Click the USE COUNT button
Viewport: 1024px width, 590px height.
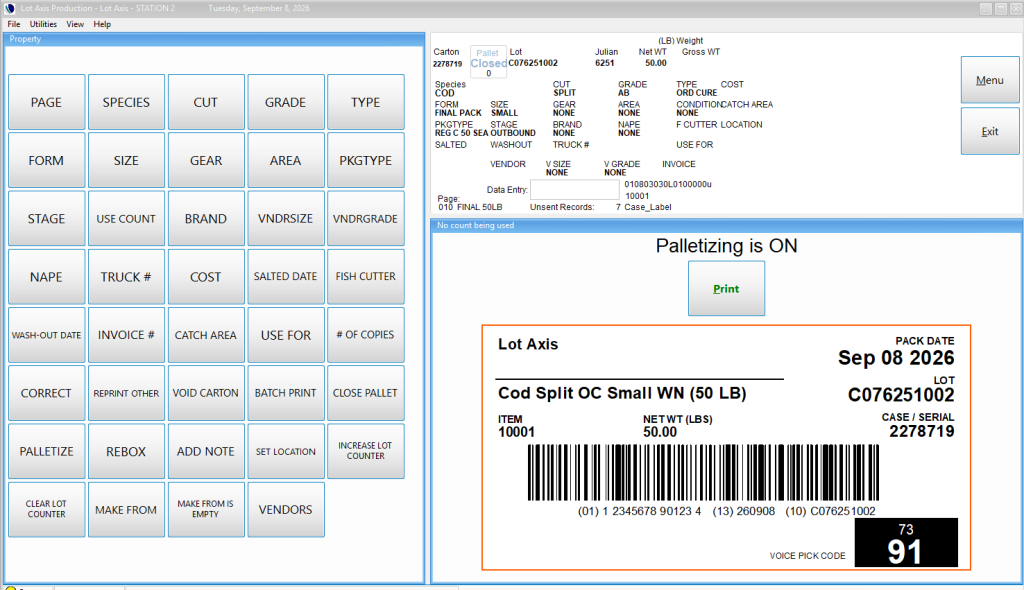(126, 218)
